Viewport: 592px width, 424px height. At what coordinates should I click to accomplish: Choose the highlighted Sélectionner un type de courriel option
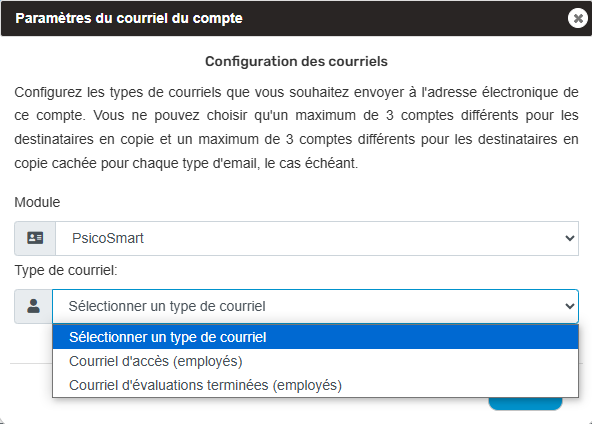[315, 337]
